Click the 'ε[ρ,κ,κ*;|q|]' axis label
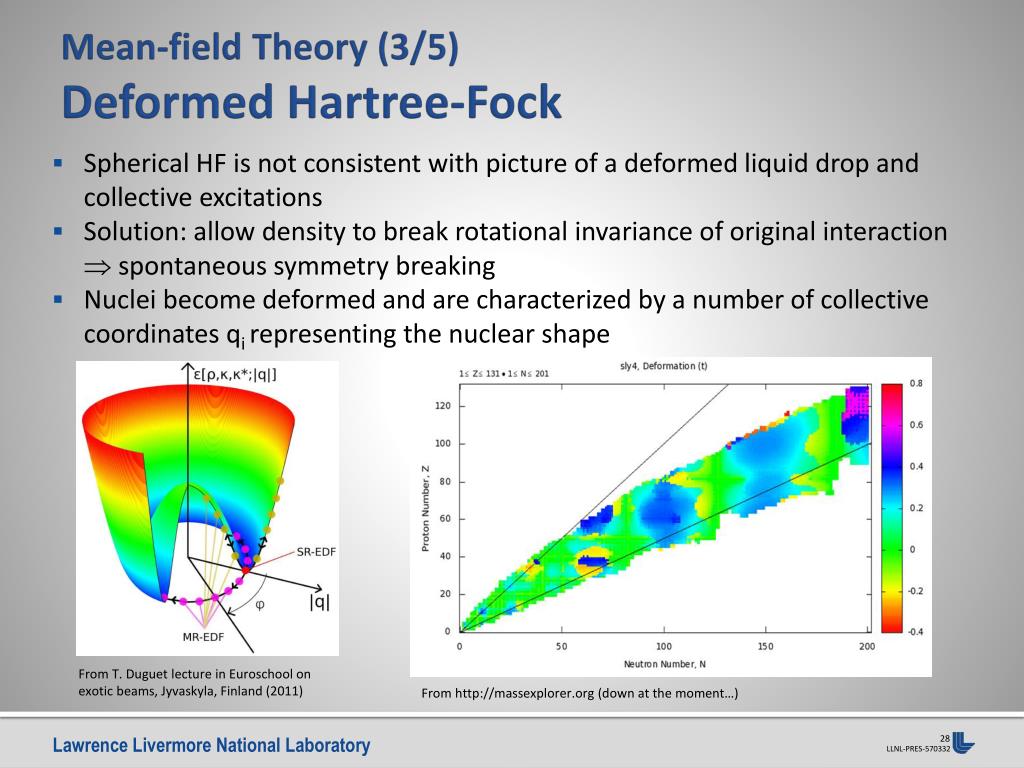This screenshot has height=768, width=1024. point(235,374)
